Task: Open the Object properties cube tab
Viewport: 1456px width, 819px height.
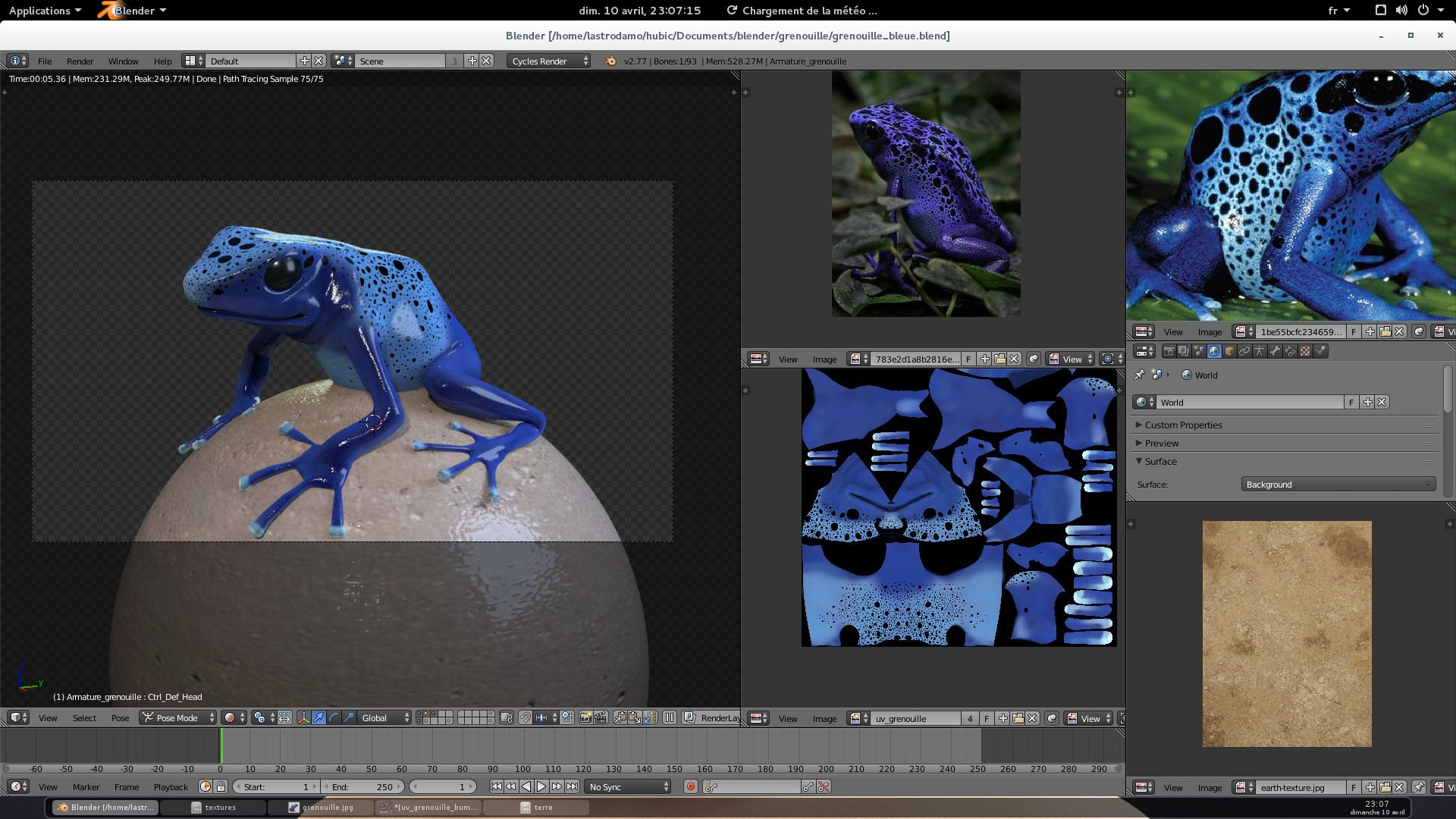Action: (x=1229, y=351)
